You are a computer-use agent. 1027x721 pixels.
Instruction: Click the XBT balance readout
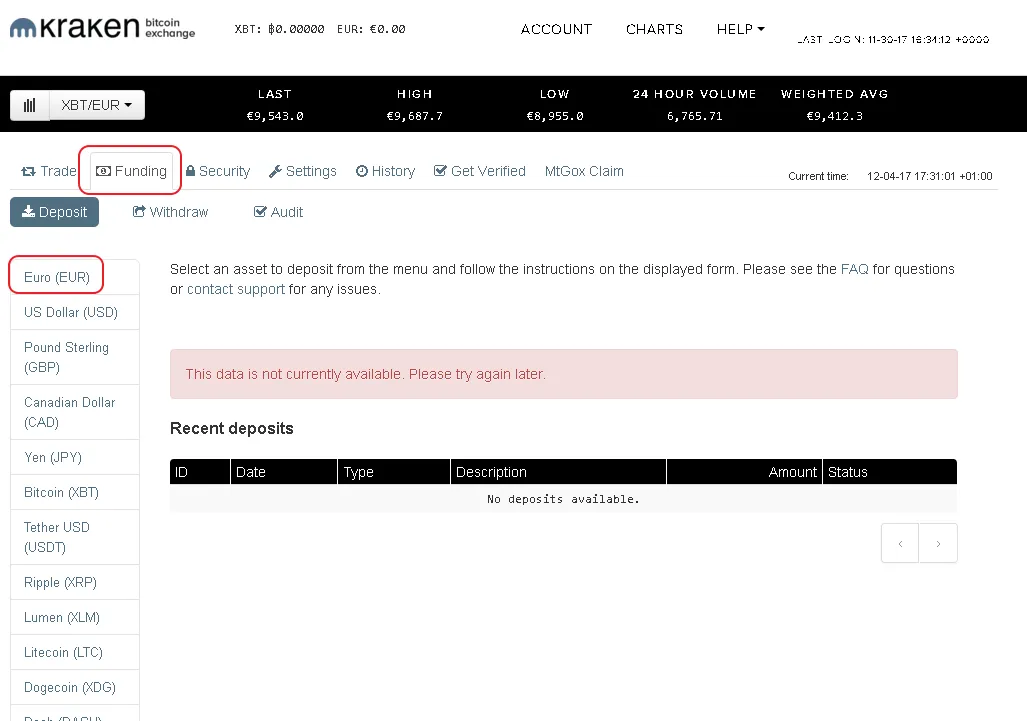(279, 29)
